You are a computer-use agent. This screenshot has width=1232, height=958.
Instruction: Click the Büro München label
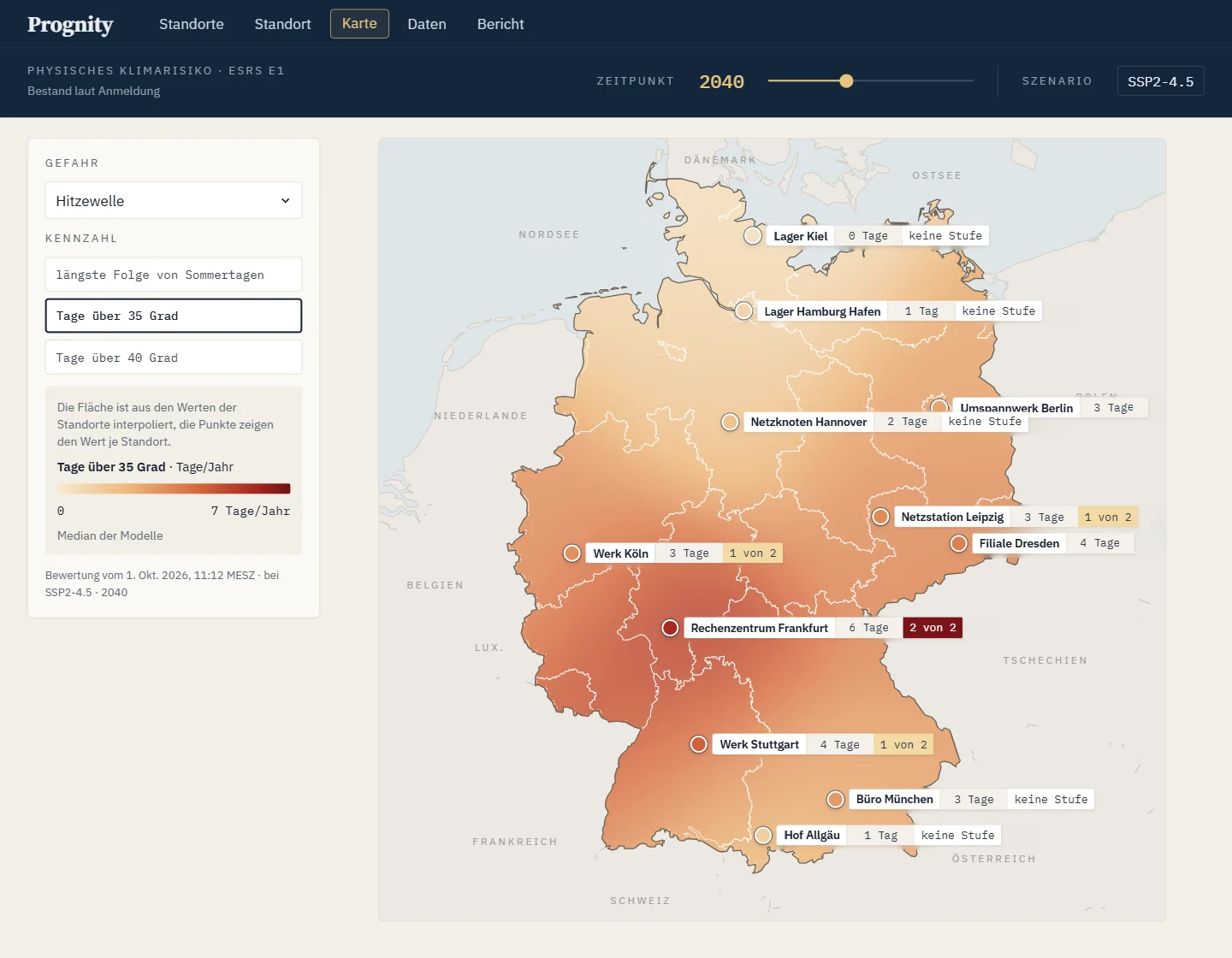894,799
